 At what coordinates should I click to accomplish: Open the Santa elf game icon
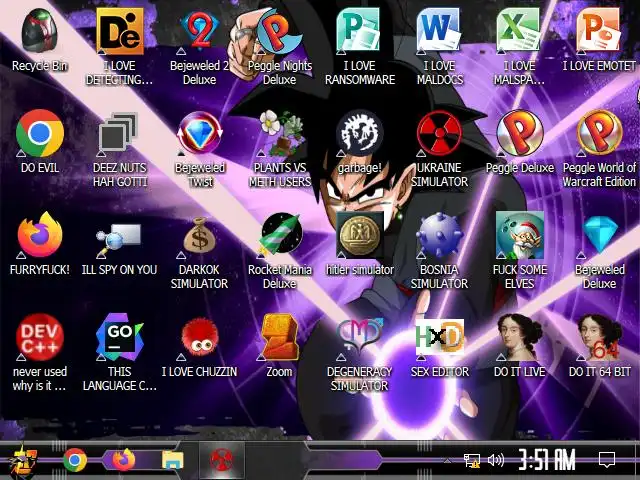point(519,235)
